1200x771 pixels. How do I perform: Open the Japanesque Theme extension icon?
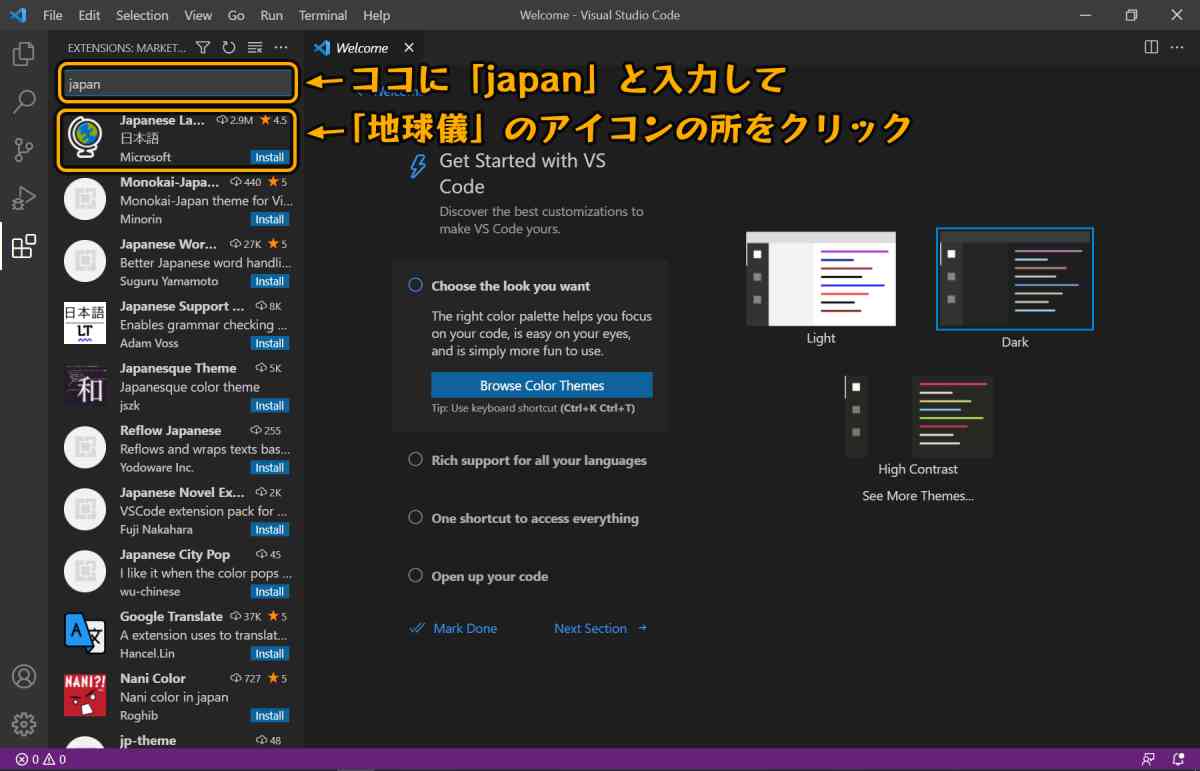pos(85,385)
